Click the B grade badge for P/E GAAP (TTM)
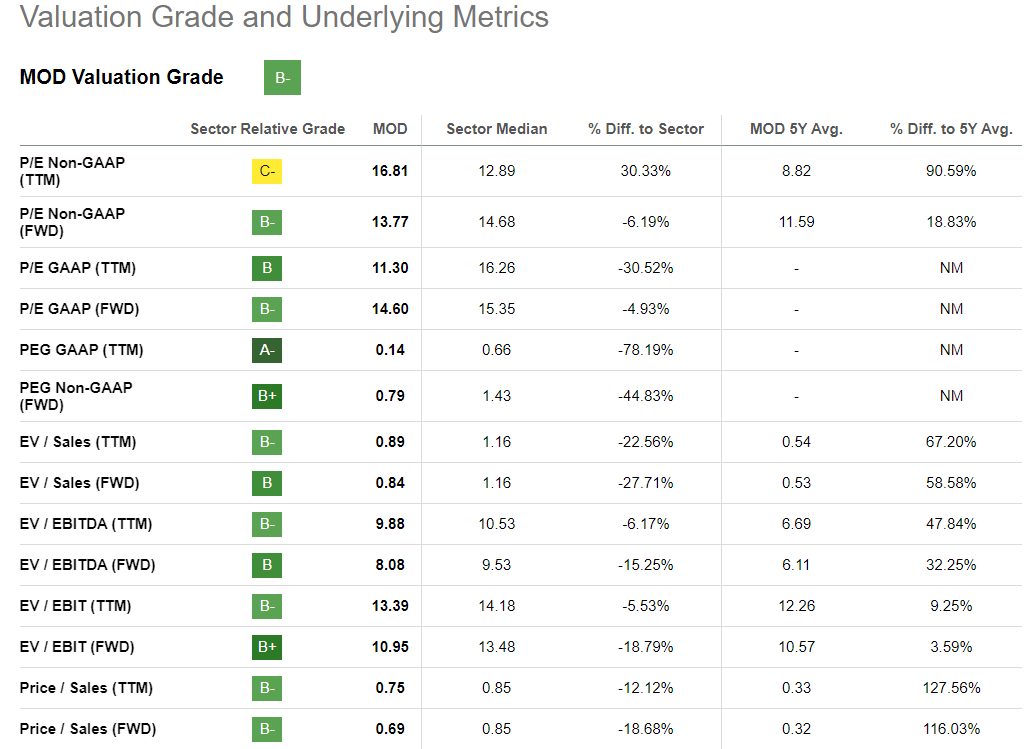 267,268
